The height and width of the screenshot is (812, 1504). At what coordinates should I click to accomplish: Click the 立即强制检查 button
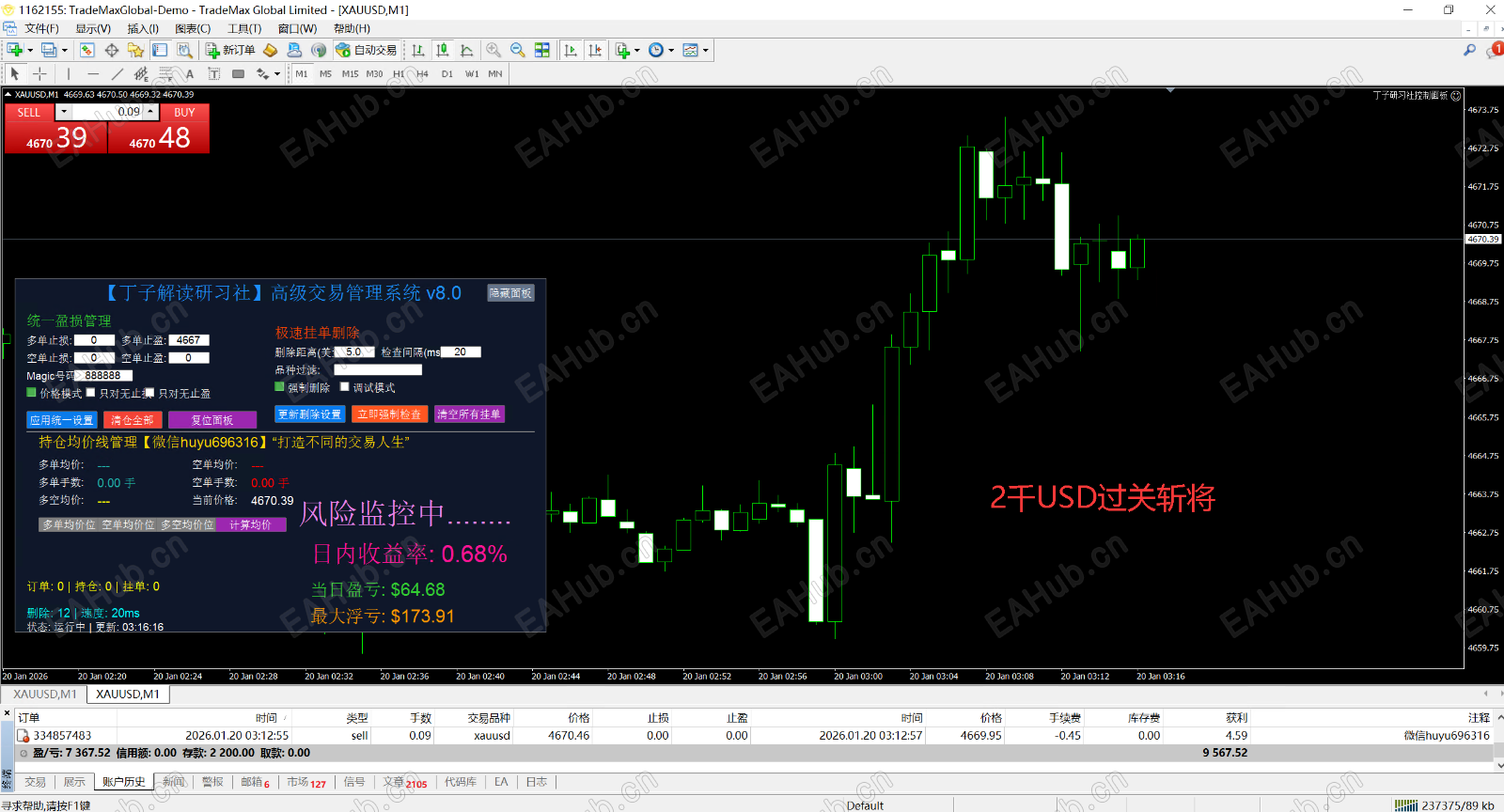[x=390, y=414]
